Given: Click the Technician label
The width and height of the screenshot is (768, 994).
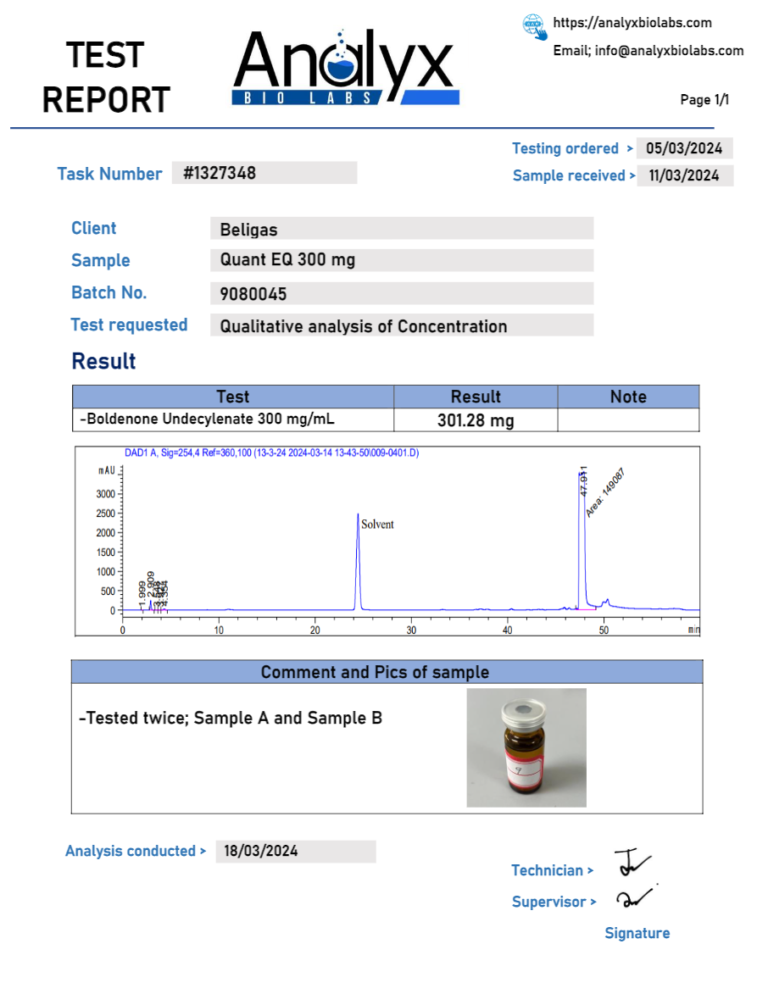Looking at the screenshot, I should [552, 870].
